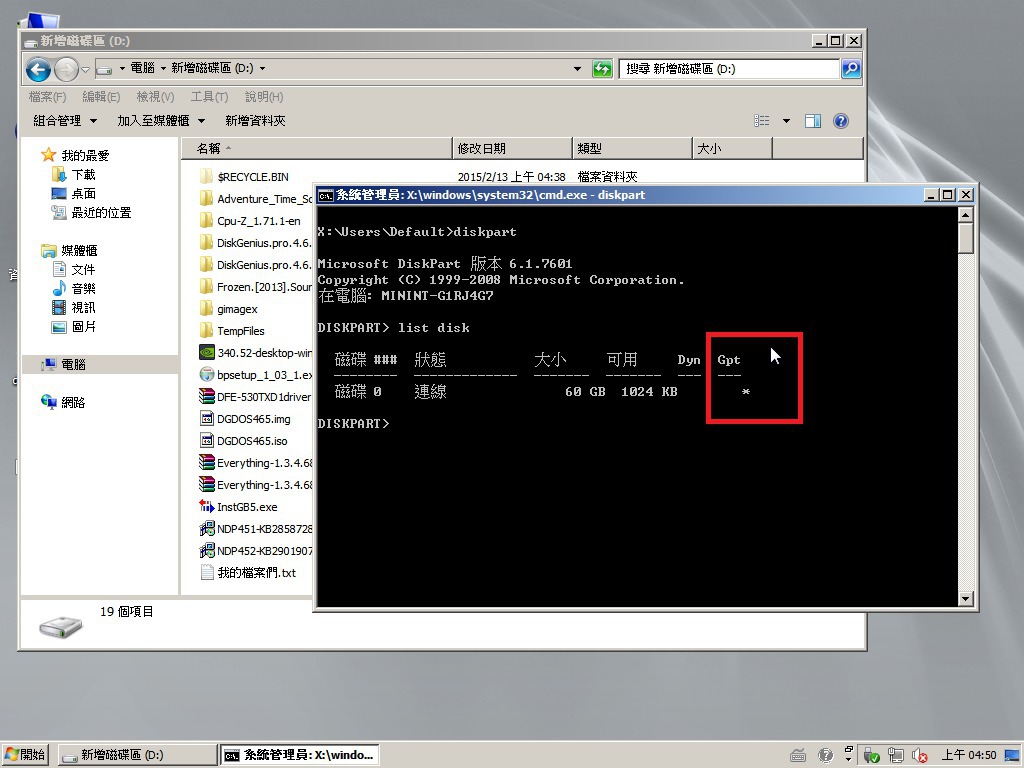Select NDP452-KB2901907 installer icon

(206, 551)
